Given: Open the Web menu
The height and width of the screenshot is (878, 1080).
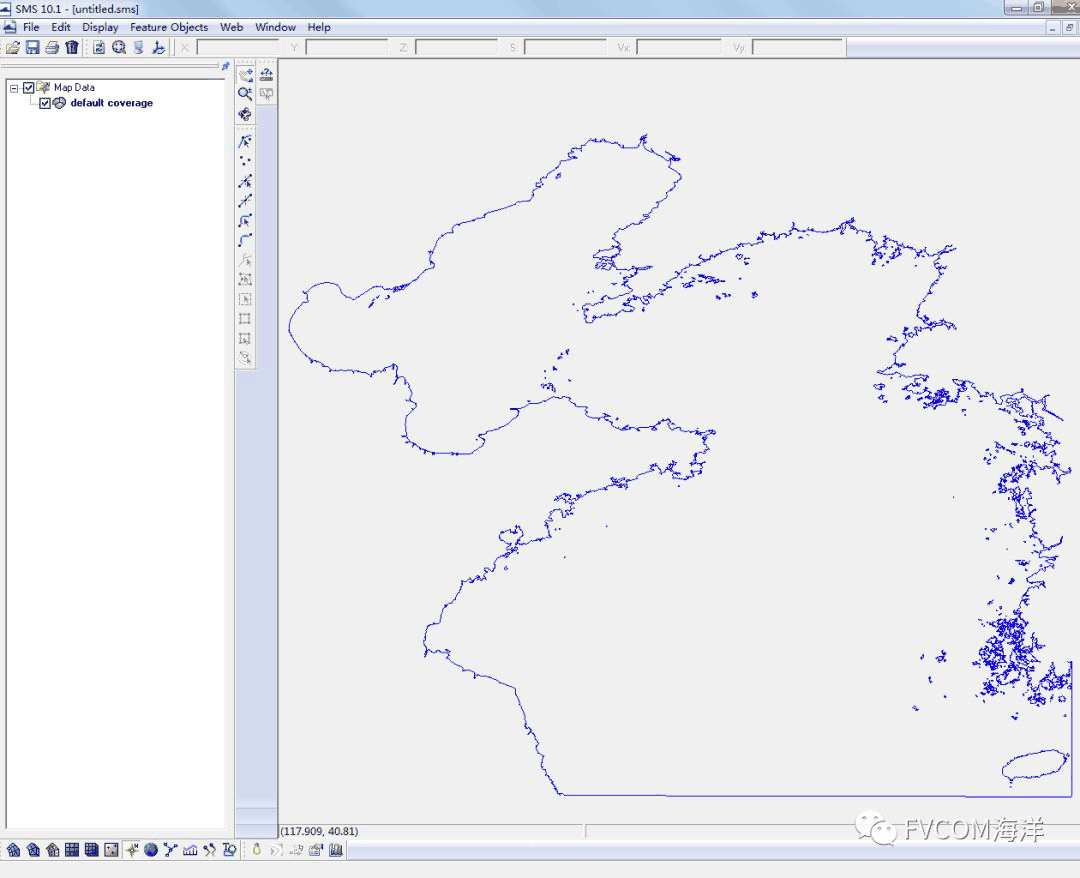Looking at the screenshot, I should [x=231, y=27].
